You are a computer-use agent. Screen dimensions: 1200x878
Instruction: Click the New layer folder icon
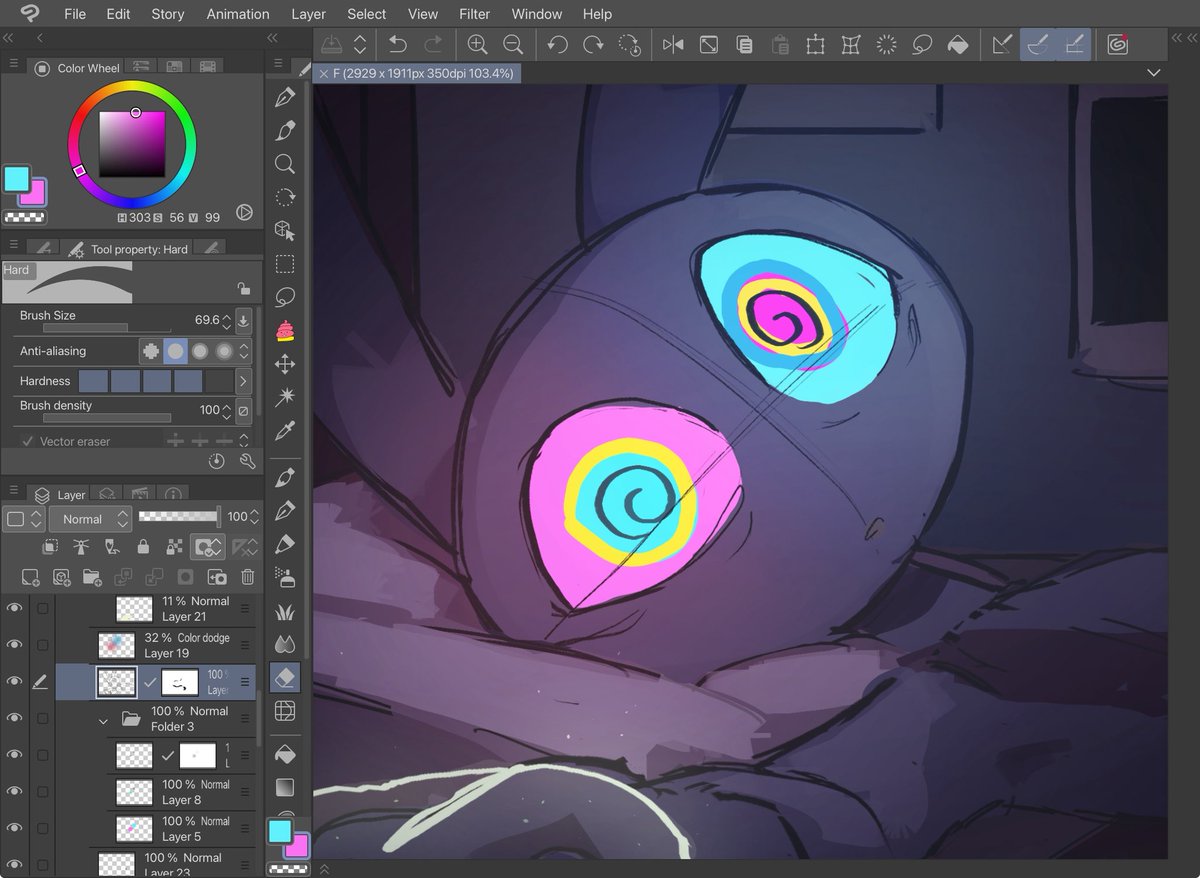(x=92, y=577)
